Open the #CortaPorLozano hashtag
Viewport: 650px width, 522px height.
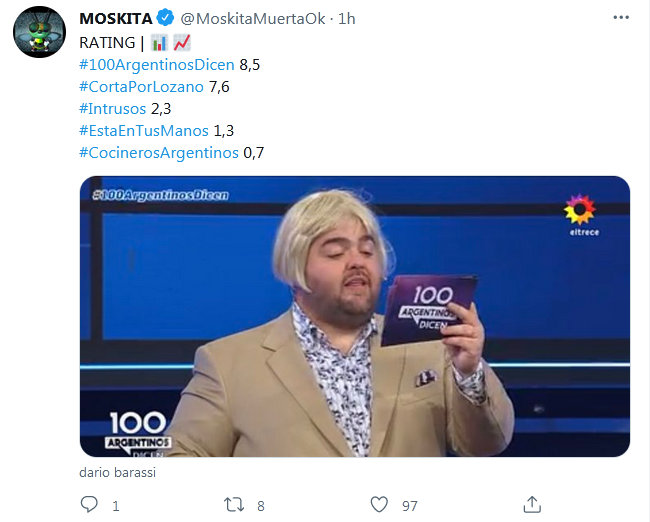[x=141, y=87]
